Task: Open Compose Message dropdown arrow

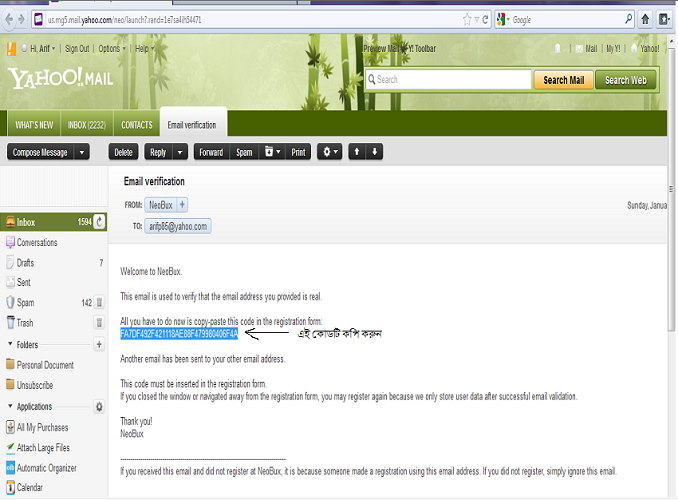Action: [x=82, y=152]
